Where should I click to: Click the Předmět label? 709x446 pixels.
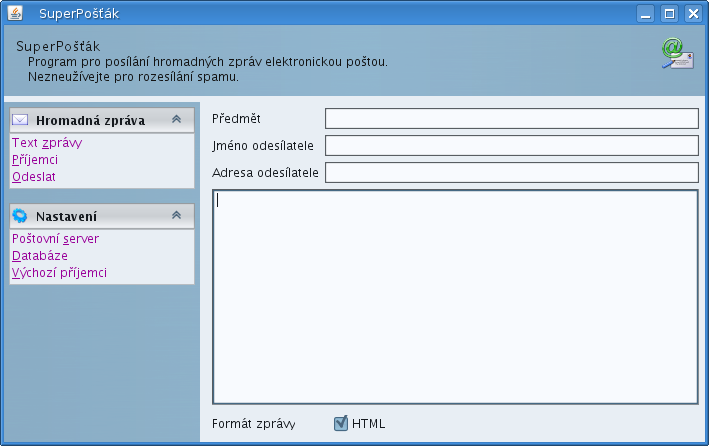tap(236, 119)
